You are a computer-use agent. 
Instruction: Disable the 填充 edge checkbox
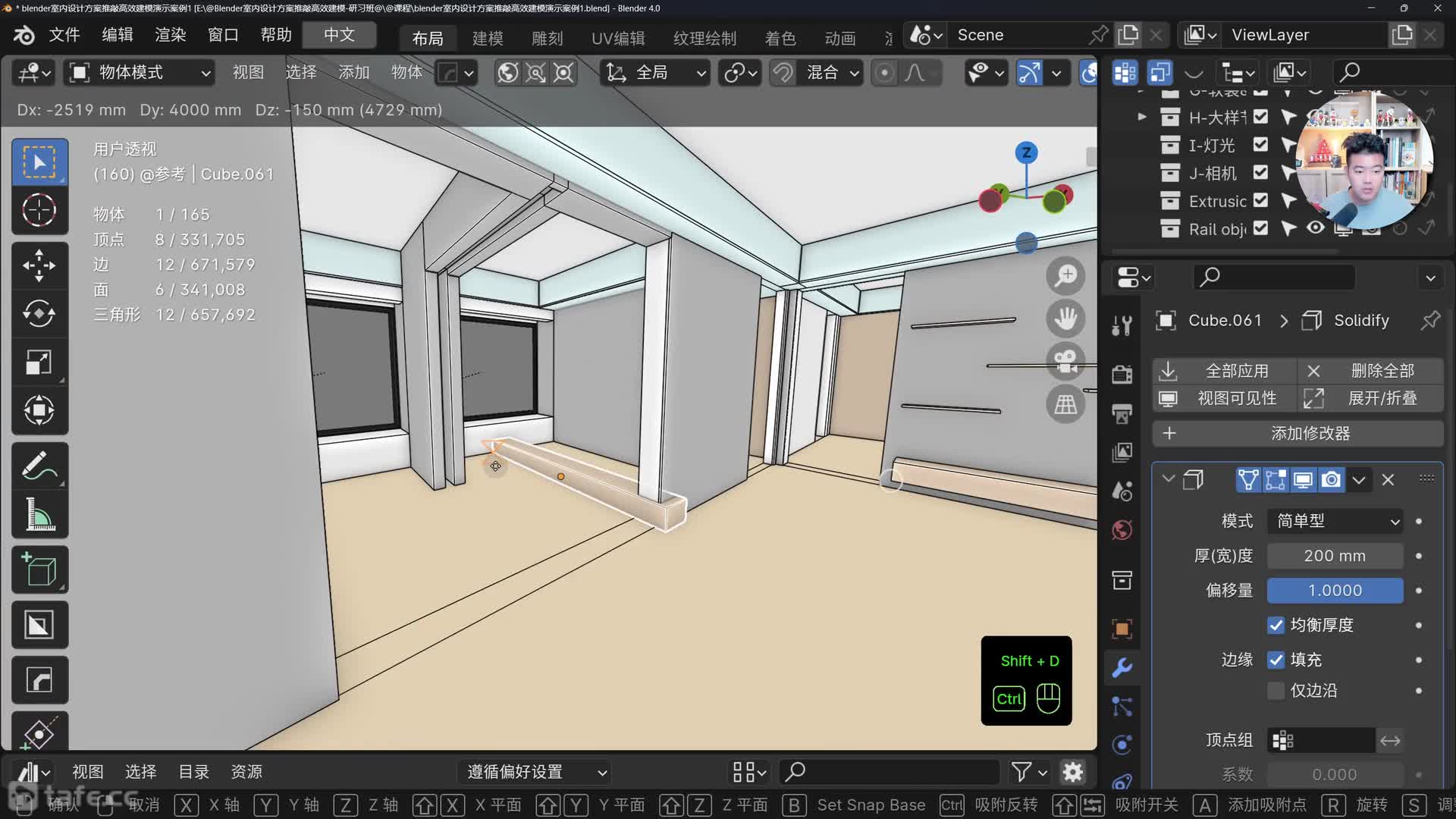1276,660
